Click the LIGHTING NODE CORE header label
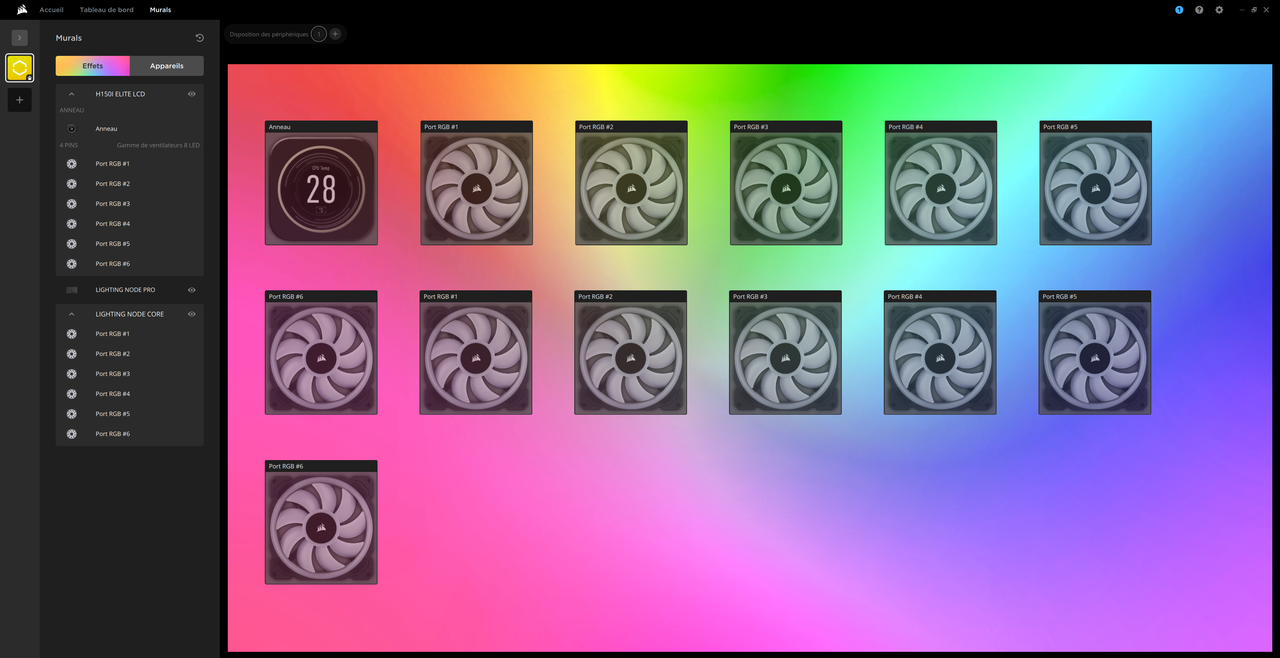This screenshot has width=1280, height=658. pyautogui.click(x=129, y=313)
